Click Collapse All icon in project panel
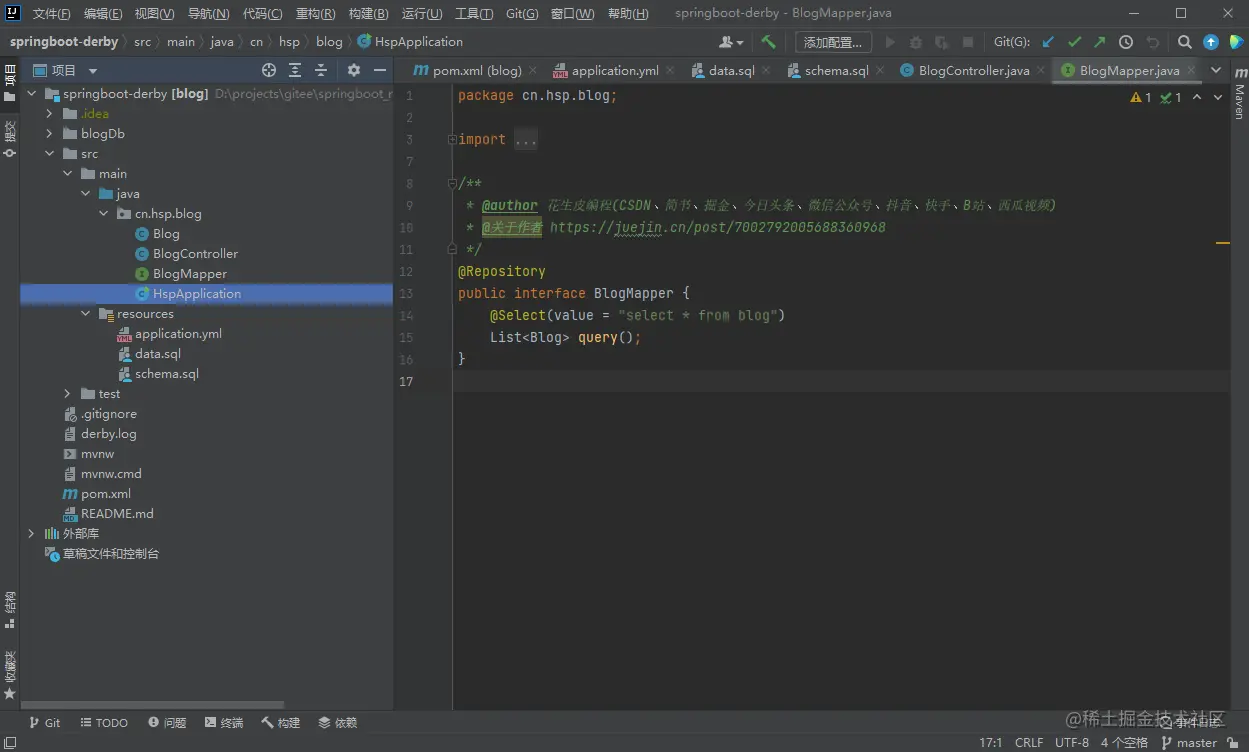 click(x=321, y=70)
